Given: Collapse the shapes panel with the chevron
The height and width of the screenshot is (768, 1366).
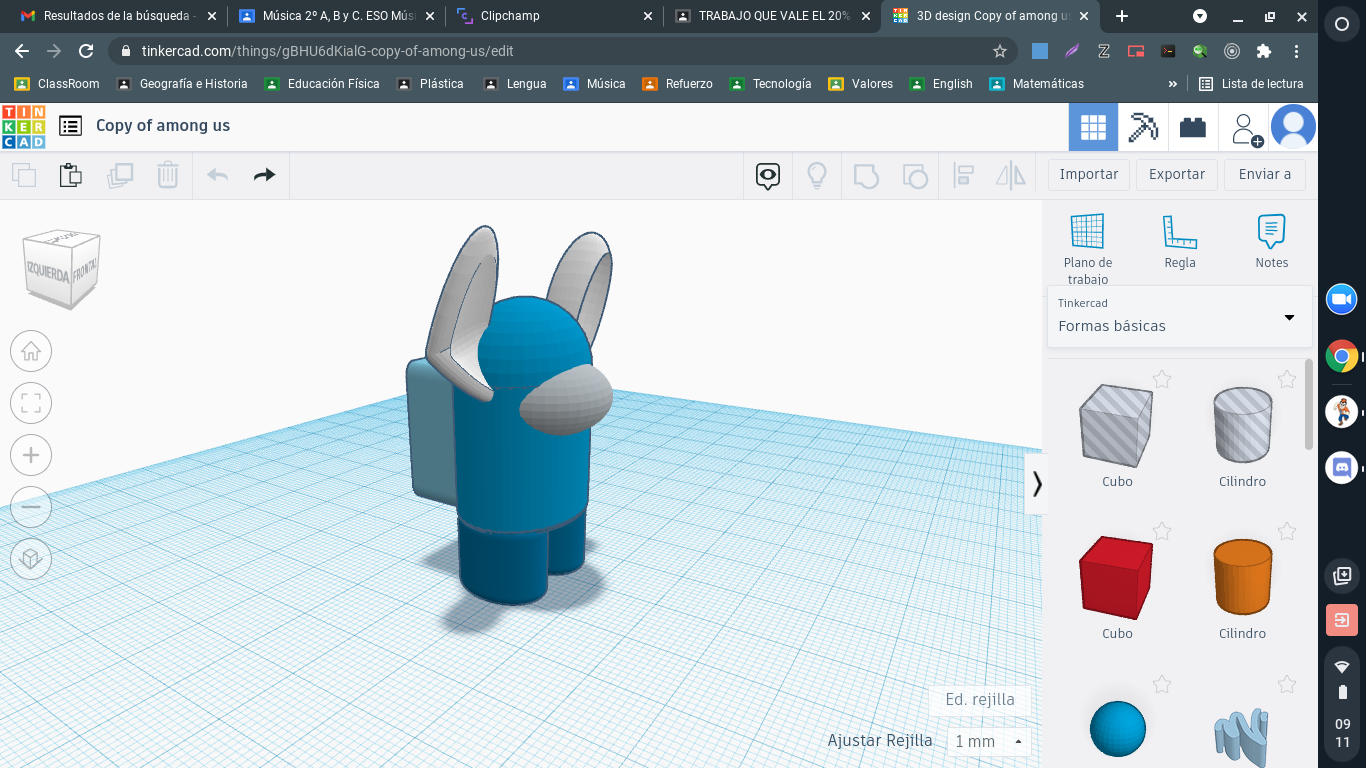Looking at the screenshot, I should point(1037,484).
